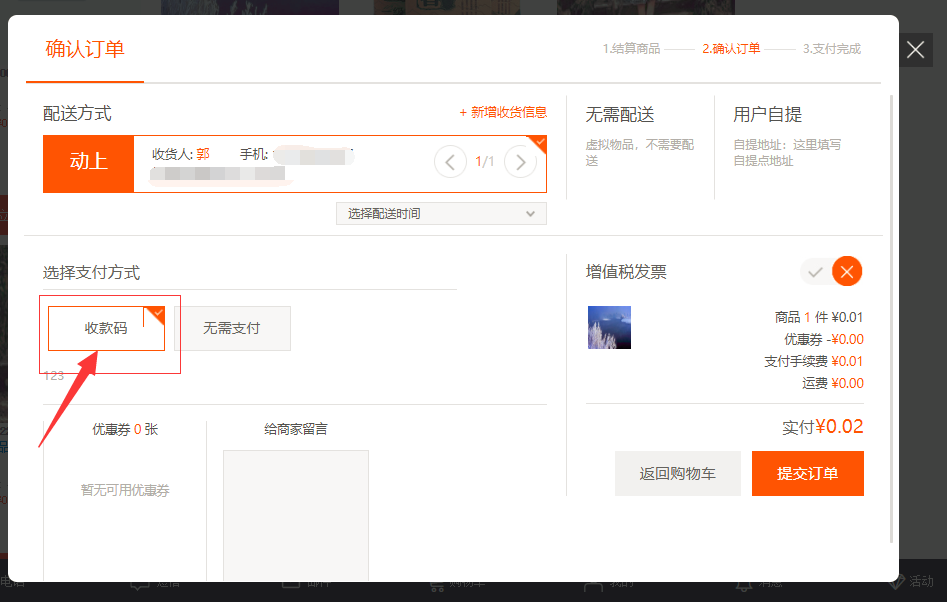The image size is (947, 602).
Task: Select the 无需支付 payment option
Action: click(x=232, y=328)
